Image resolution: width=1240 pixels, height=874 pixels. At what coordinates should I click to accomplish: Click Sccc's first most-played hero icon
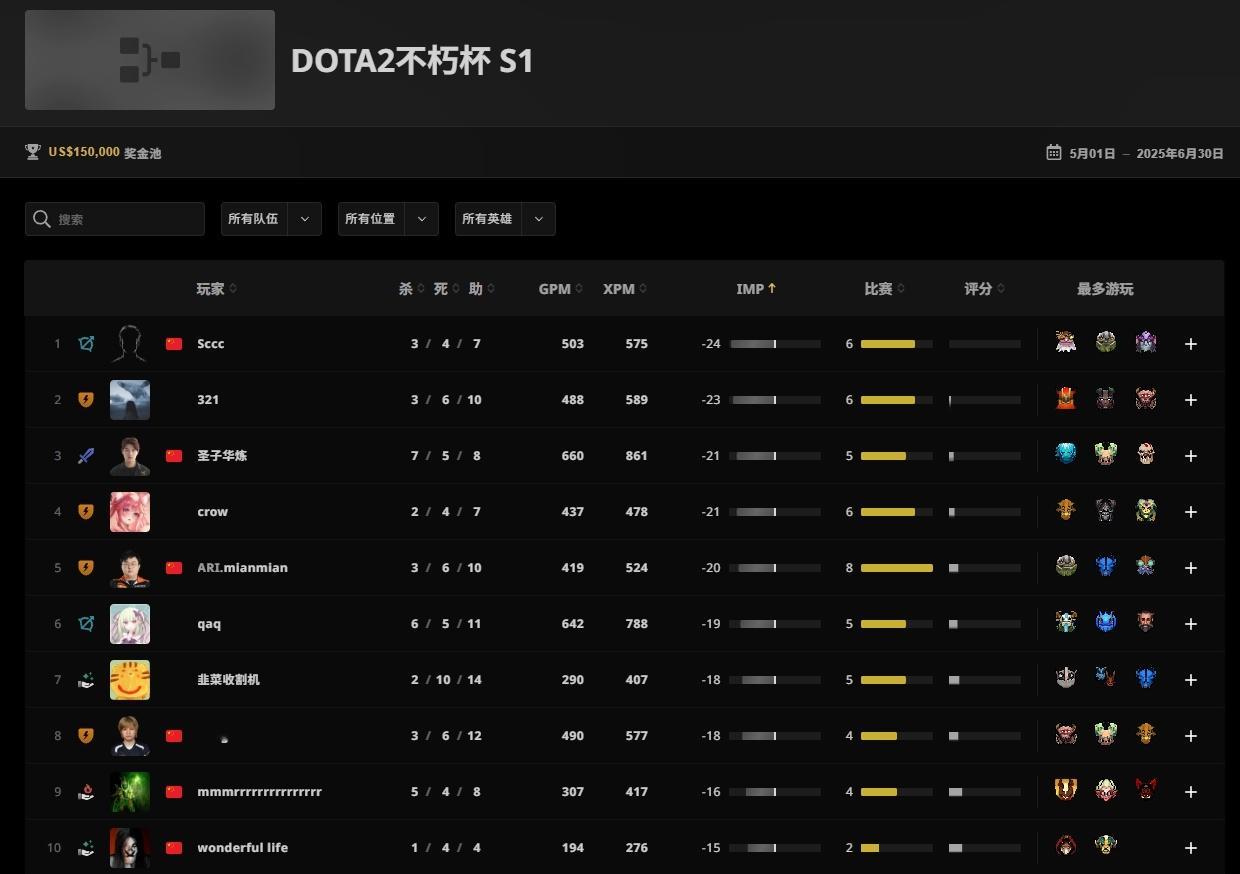(x=1066, y=342)
